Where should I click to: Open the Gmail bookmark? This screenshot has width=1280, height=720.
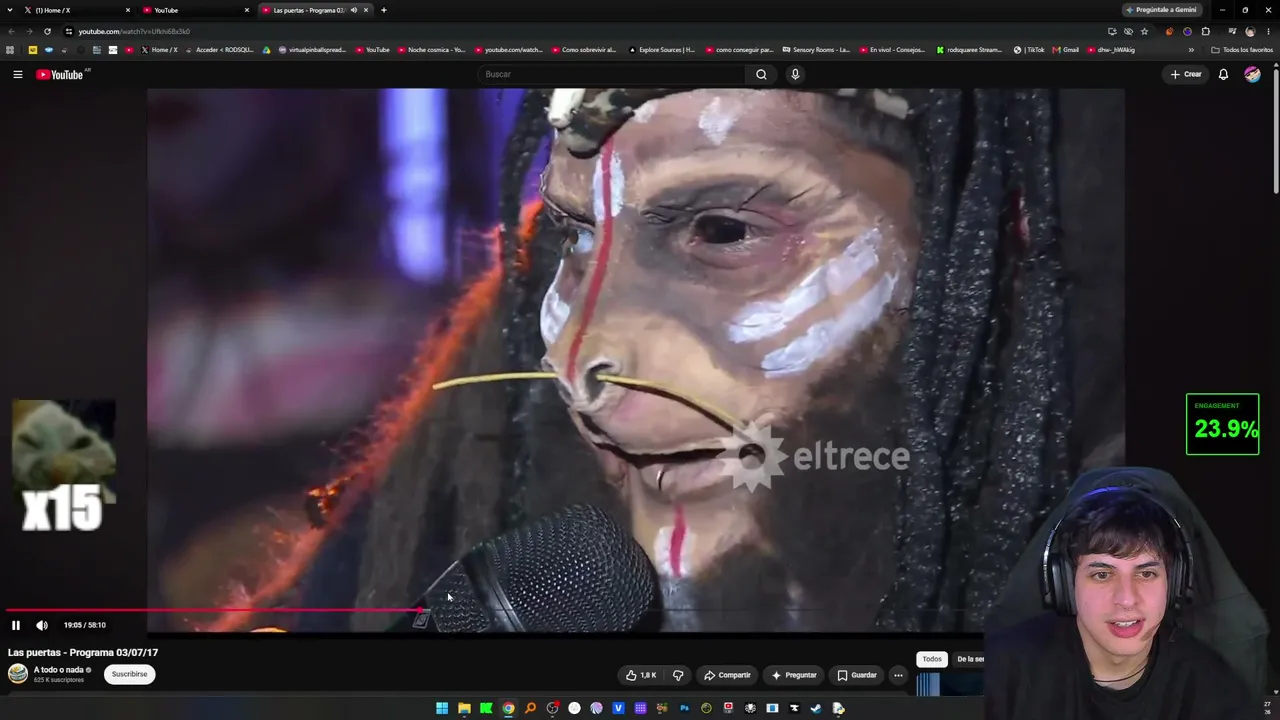coord(1066,49)
